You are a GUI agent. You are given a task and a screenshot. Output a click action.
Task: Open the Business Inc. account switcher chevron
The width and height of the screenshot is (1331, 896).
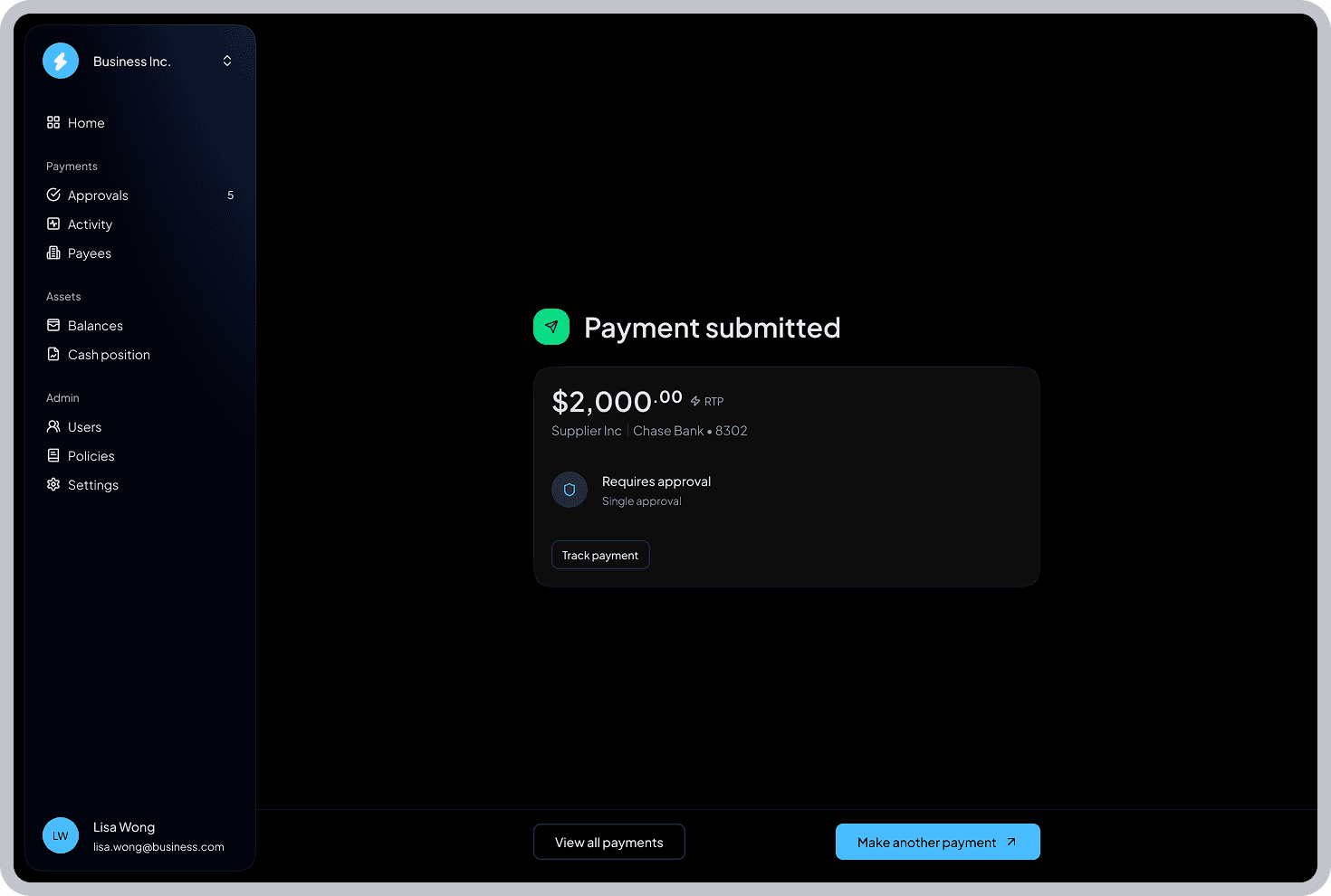[227, 61]
